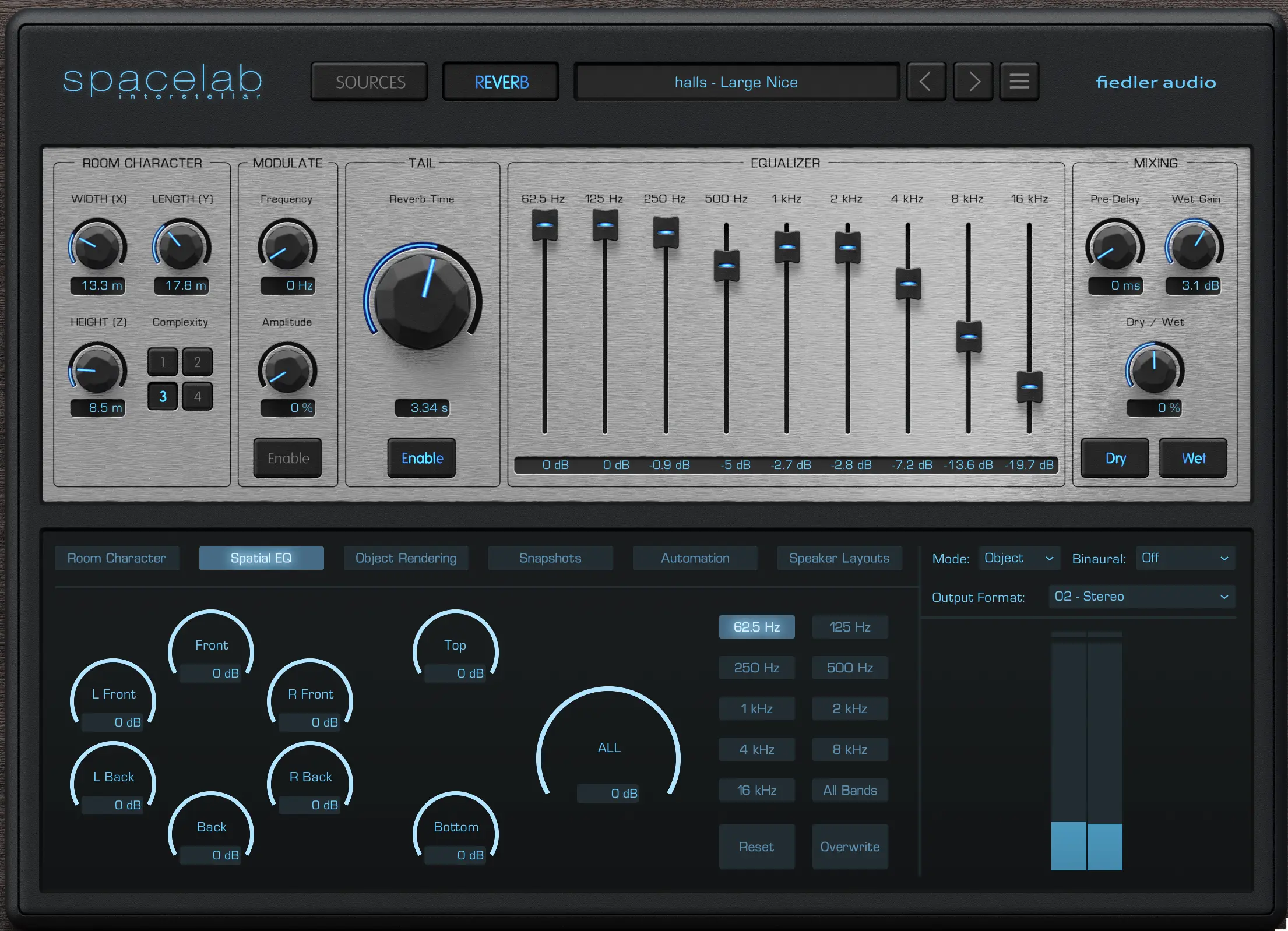Click the Wet Gain knob
Screen dimensions: 1288x931
pos(1194,247)
